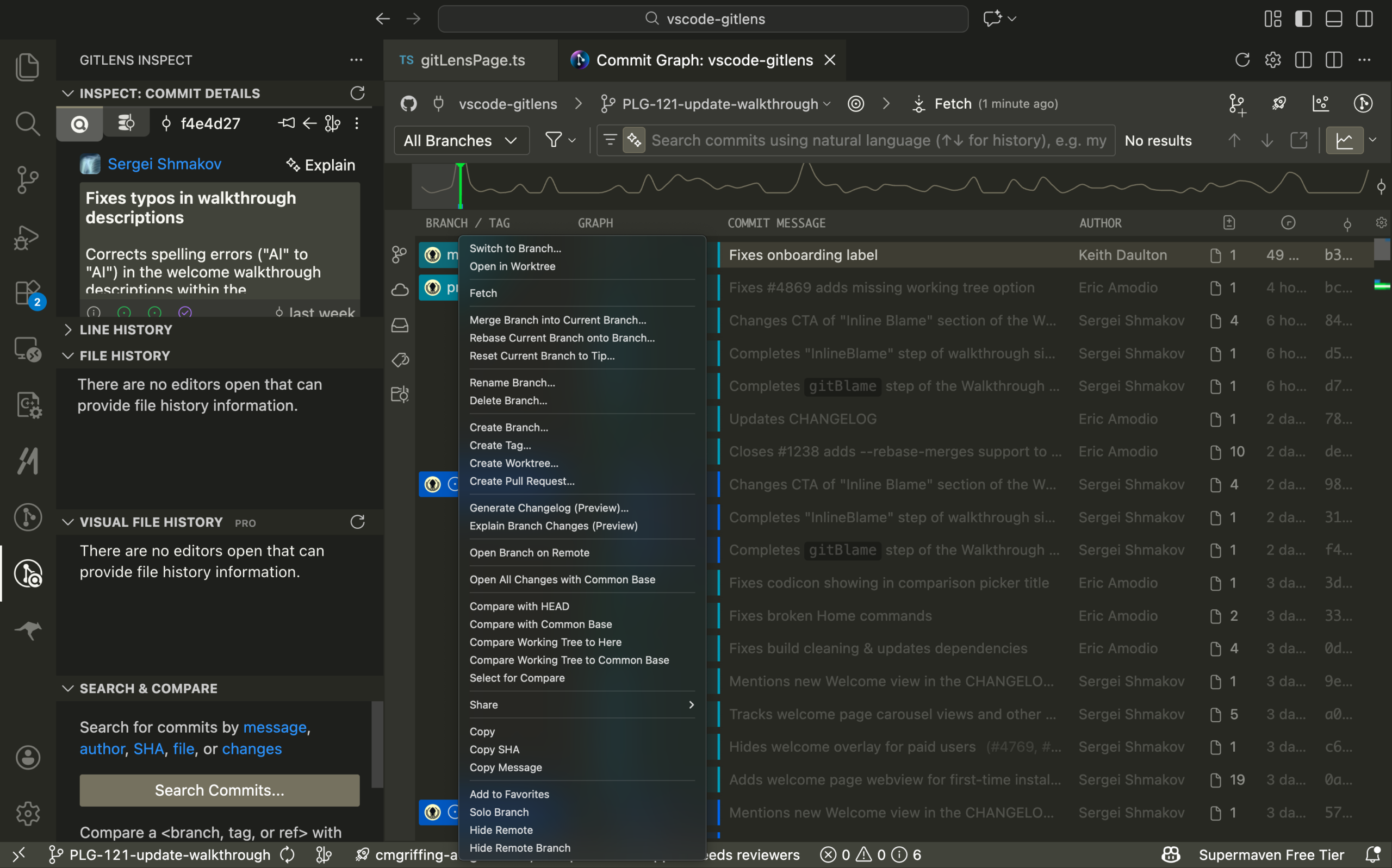Open the Extensions view showing badge 2

[x=28, y=293]
